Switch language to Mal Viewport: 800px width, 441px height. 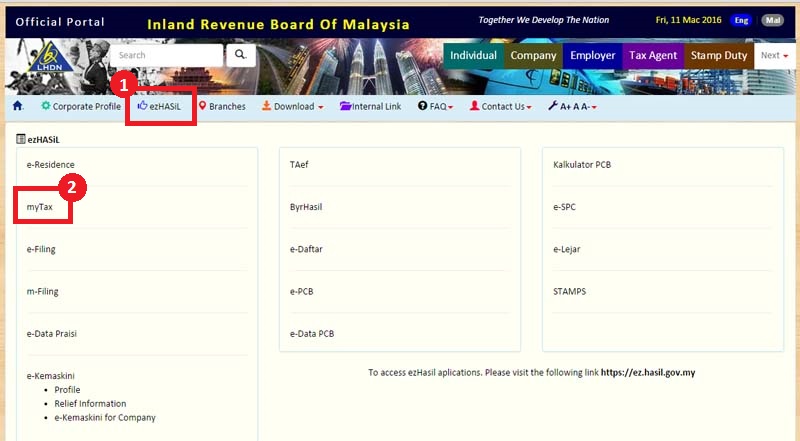[773, 20]
